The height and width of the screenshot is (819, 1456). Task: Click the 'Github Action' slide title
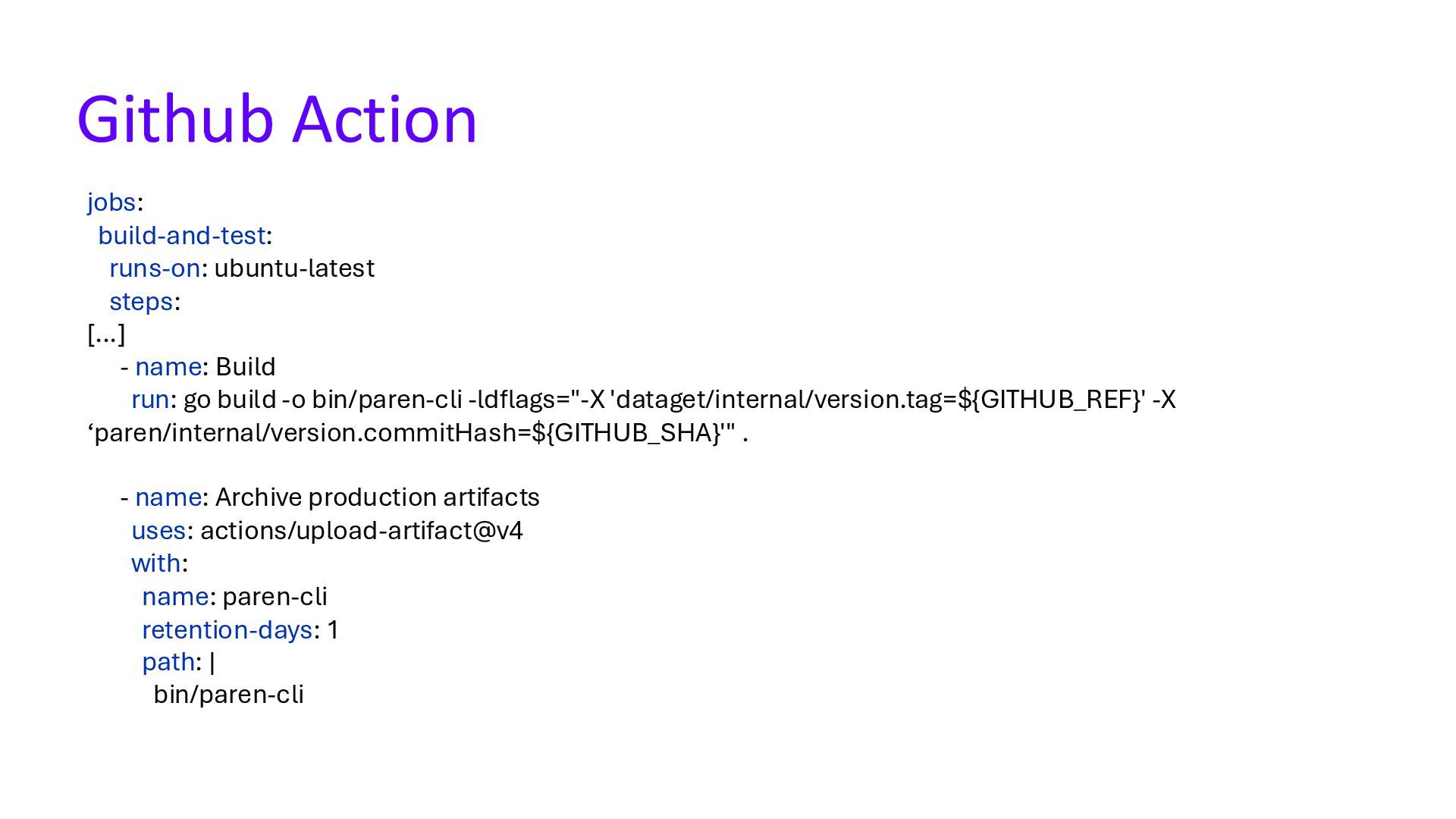277,119
